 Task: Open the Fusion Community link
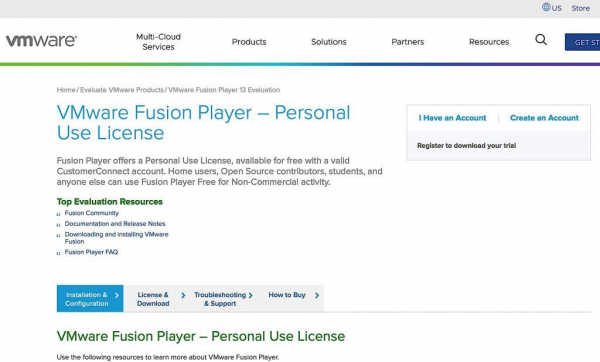pos(92,213)
